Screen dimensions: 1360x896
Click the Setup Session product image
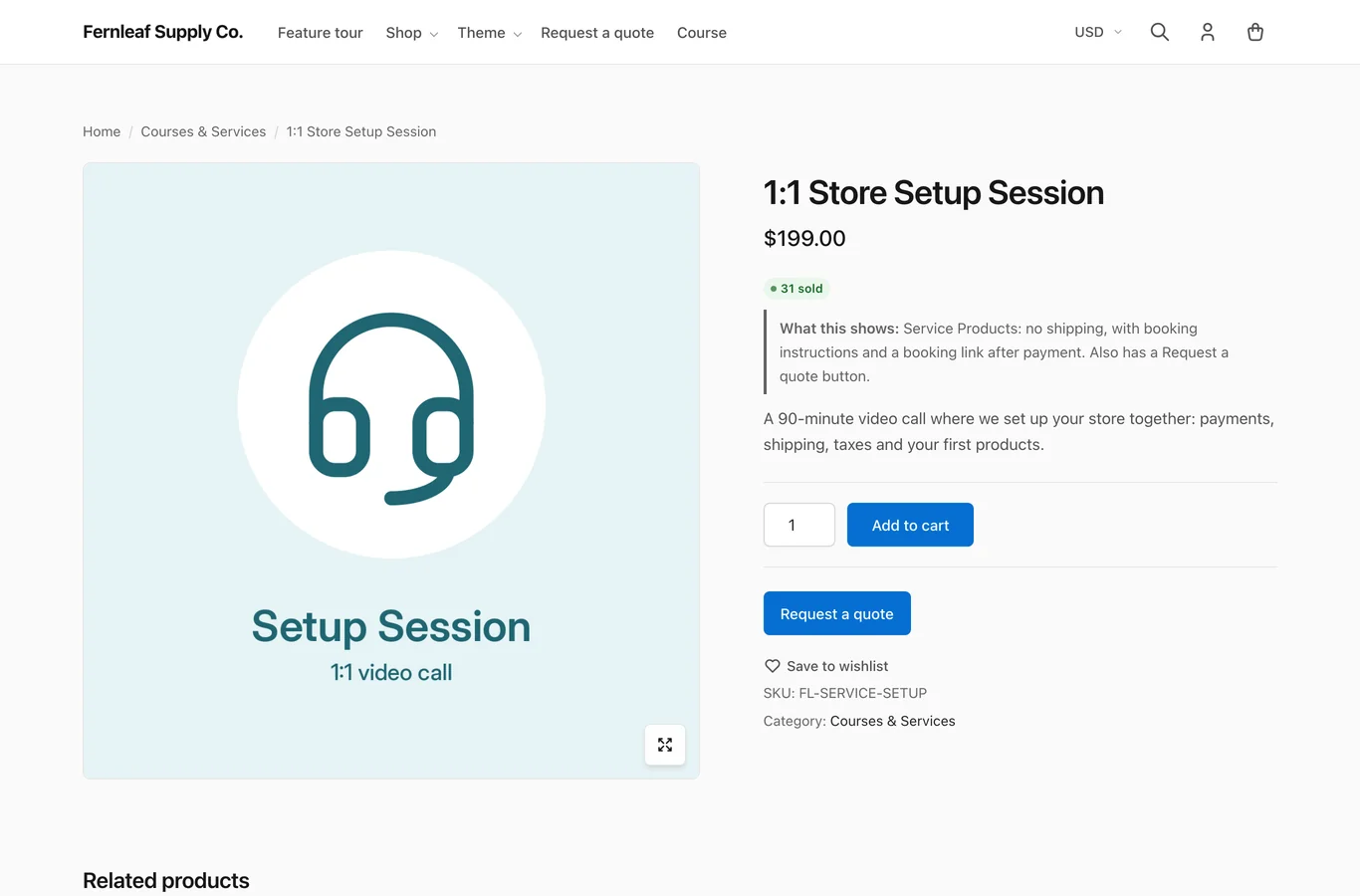pyautogui.click(x=391, y=471)
